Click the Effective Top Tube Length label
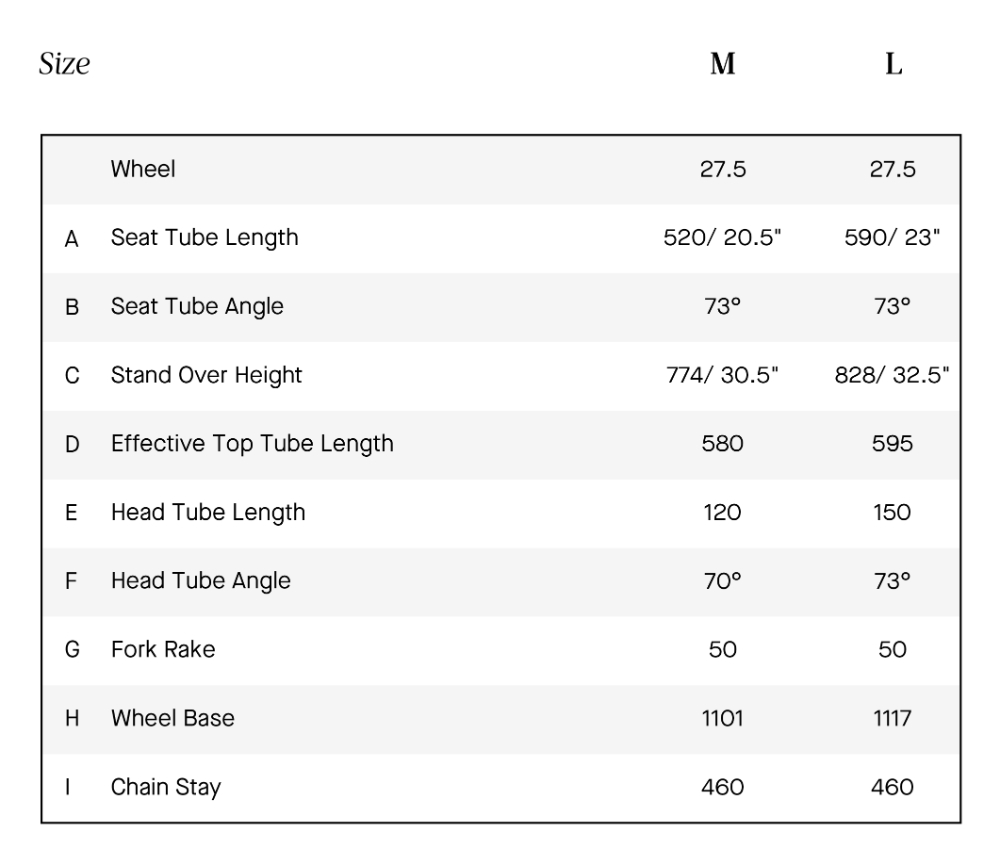Image resolution: width=1000 pixels, height=865 pixels. click(252, 443)
